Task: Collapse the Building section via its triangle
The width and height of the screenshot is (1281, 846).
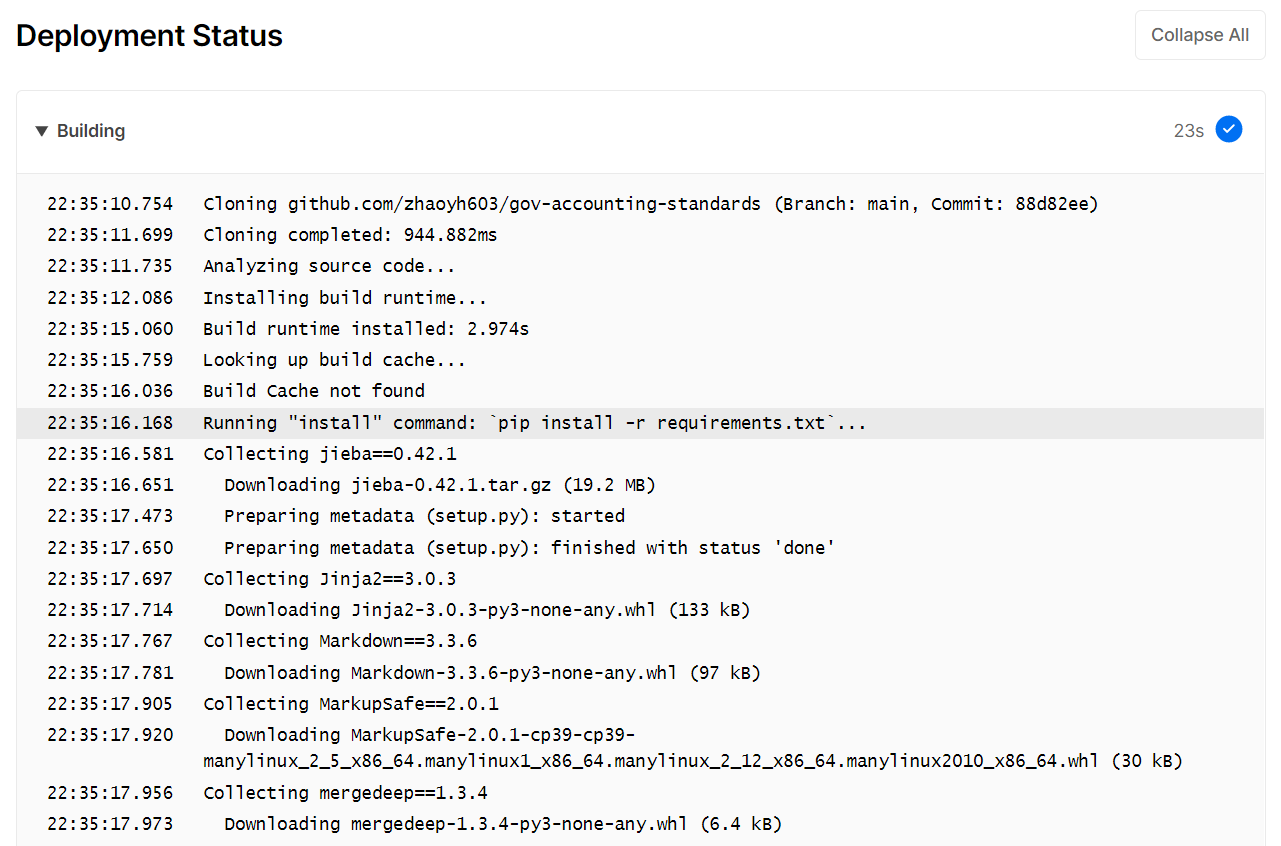Action: [41, 131]
